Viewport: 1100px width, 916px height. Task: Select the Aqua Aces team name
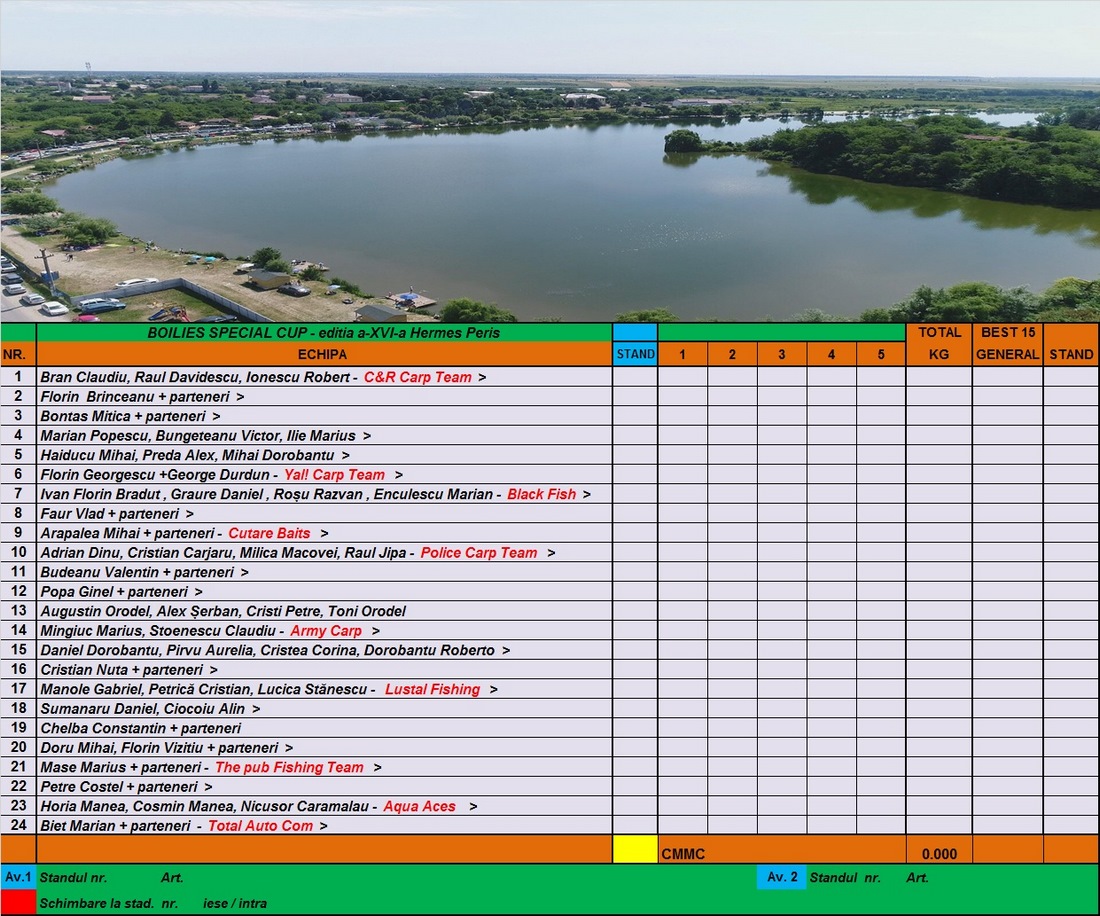[x=419, y=807]
